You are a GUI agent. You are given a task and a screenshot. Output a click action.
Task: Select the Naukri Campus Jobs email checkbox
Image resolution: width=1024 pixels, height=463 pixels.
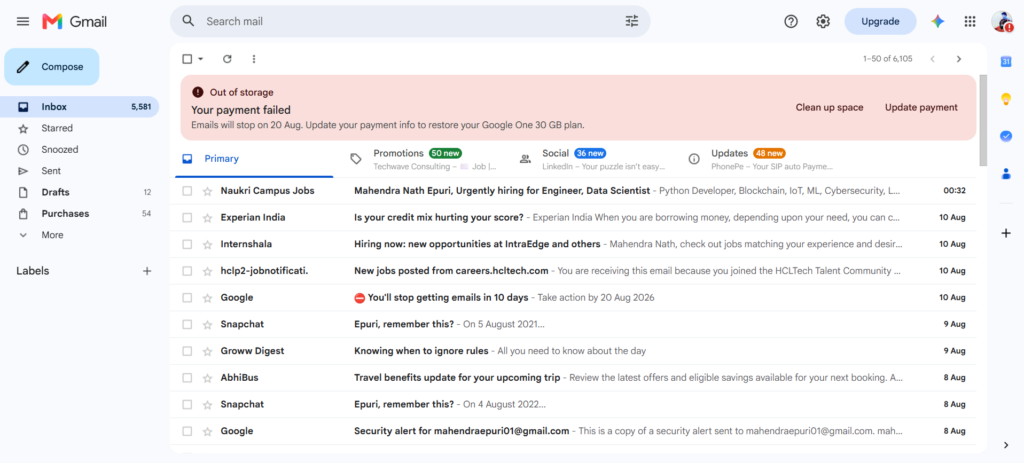[187, 191]
